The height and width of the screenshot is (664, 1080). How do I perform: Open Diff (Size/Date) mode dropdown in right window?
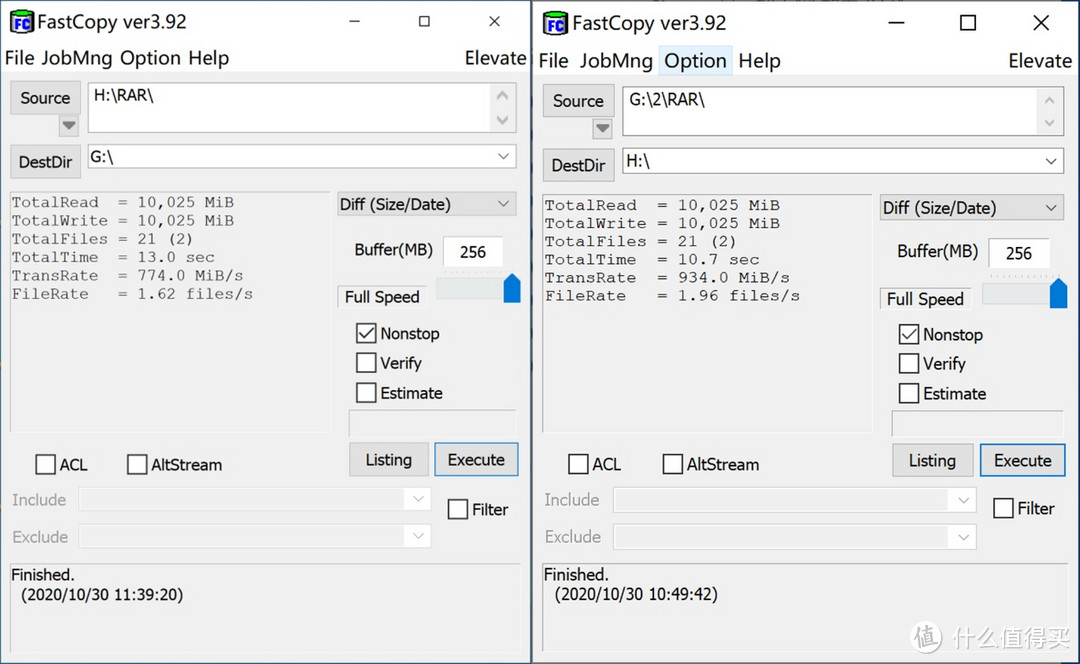coord(970,208)
